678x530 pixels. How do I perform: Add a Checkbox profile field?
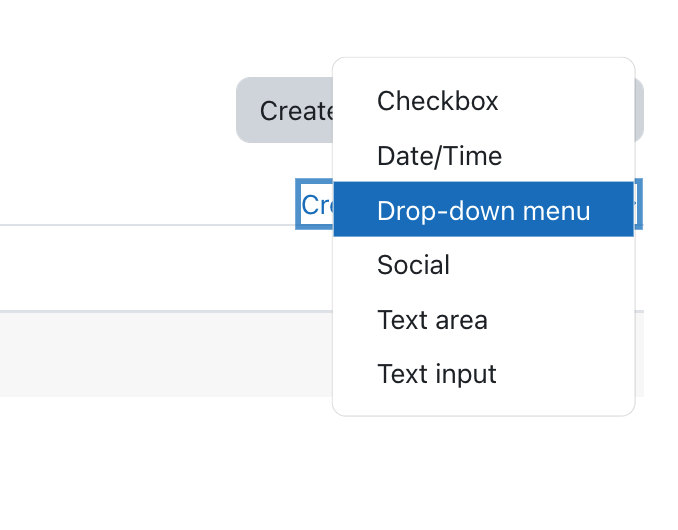(483, 101)
